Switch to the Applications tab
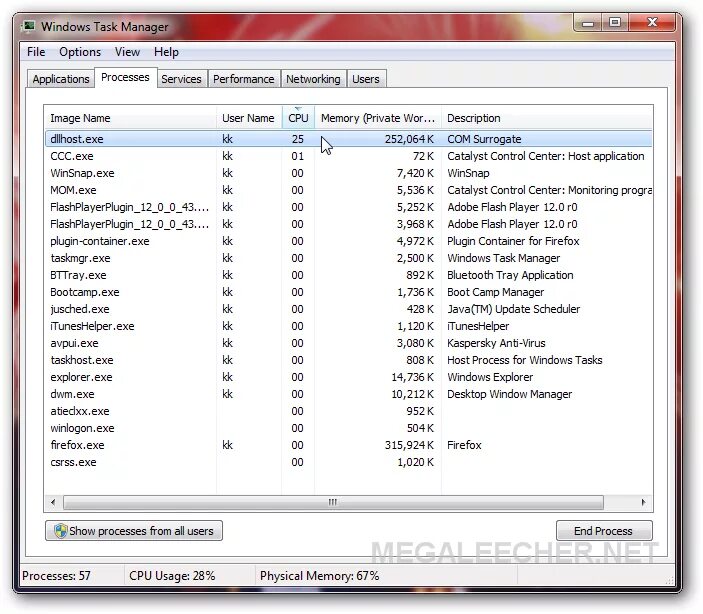 [x=61, y=79]
